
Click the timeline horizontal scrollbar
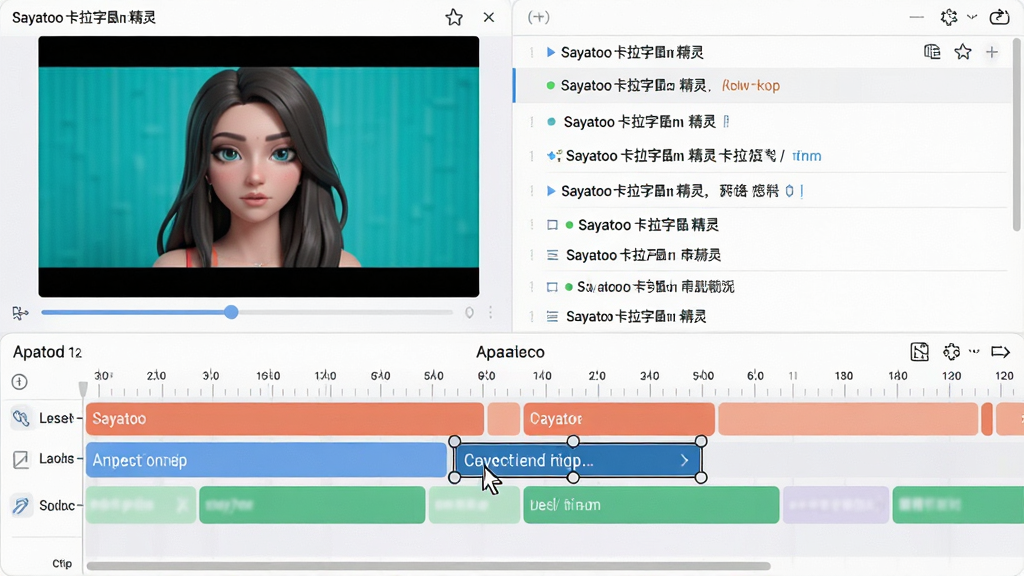pyautogui.click(x=428, y=566)
